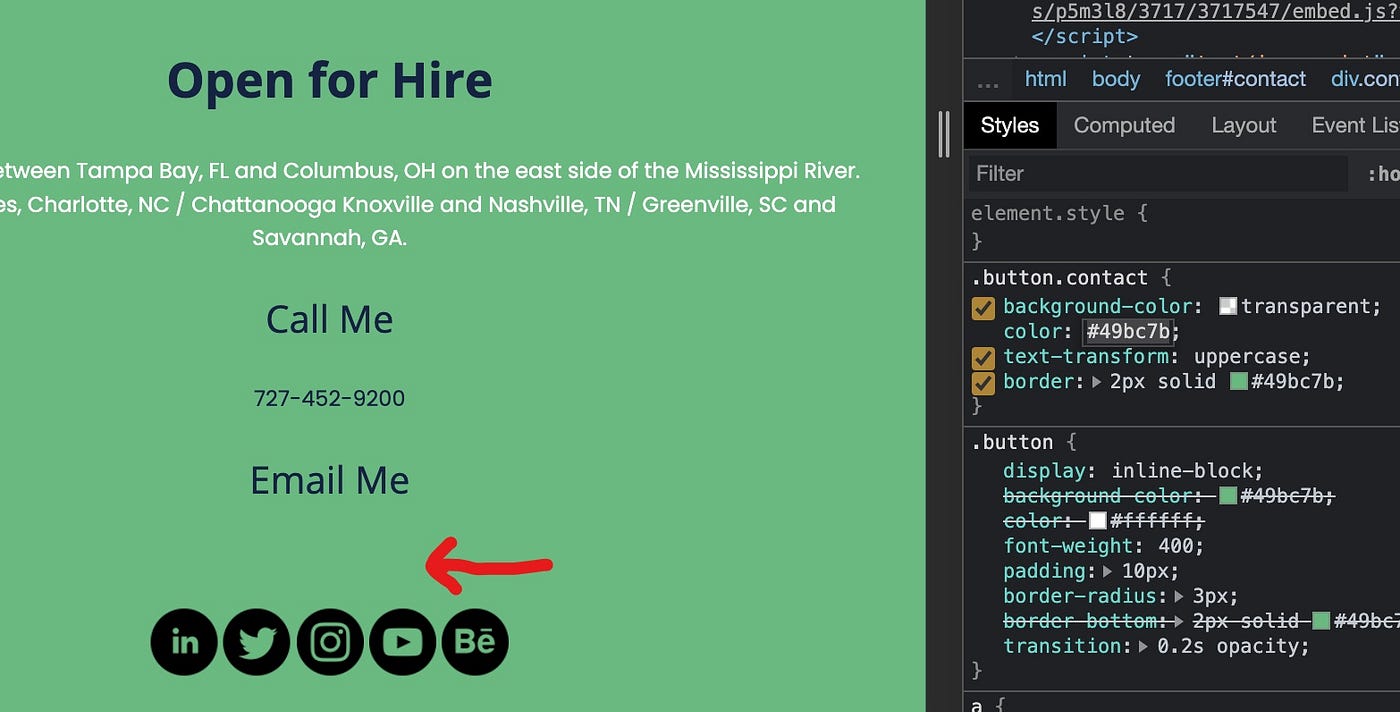1400x712 pixels.
Task: Focus the Styles Filter input field
Action: click(x=1158, y=174)
